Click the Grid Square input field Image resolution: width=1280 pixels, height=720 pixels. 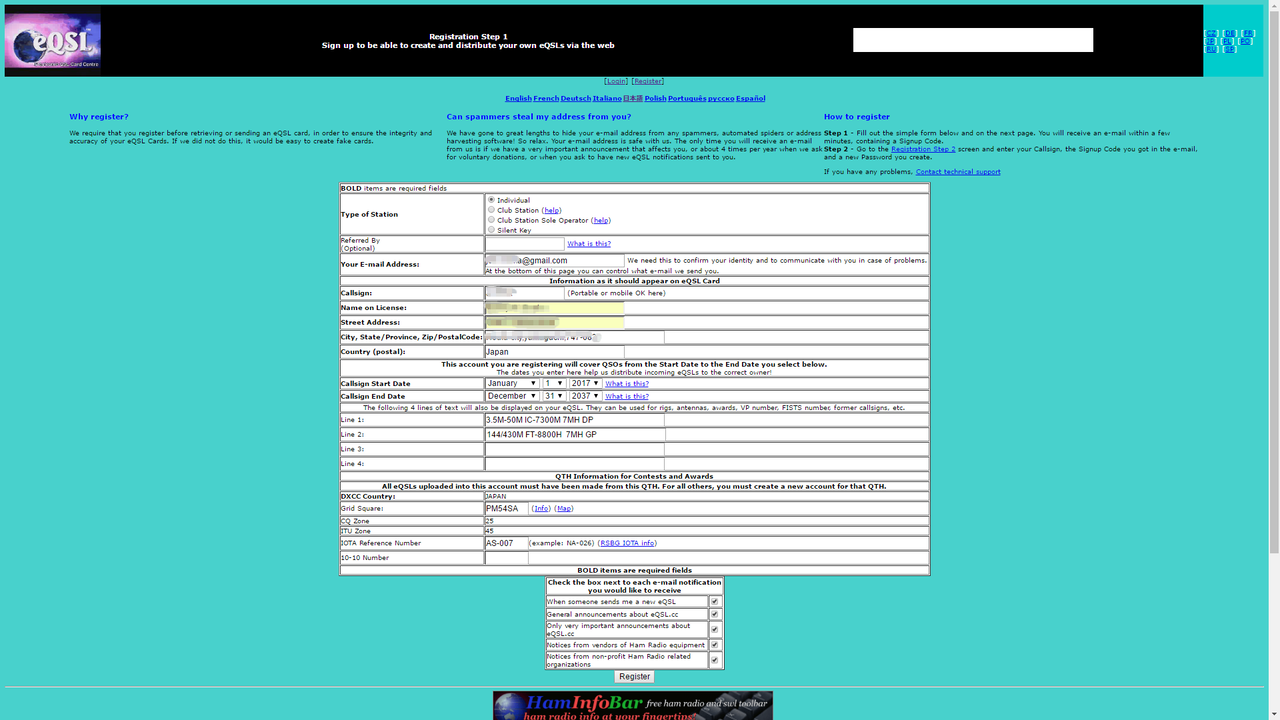(x=507, y=509)
